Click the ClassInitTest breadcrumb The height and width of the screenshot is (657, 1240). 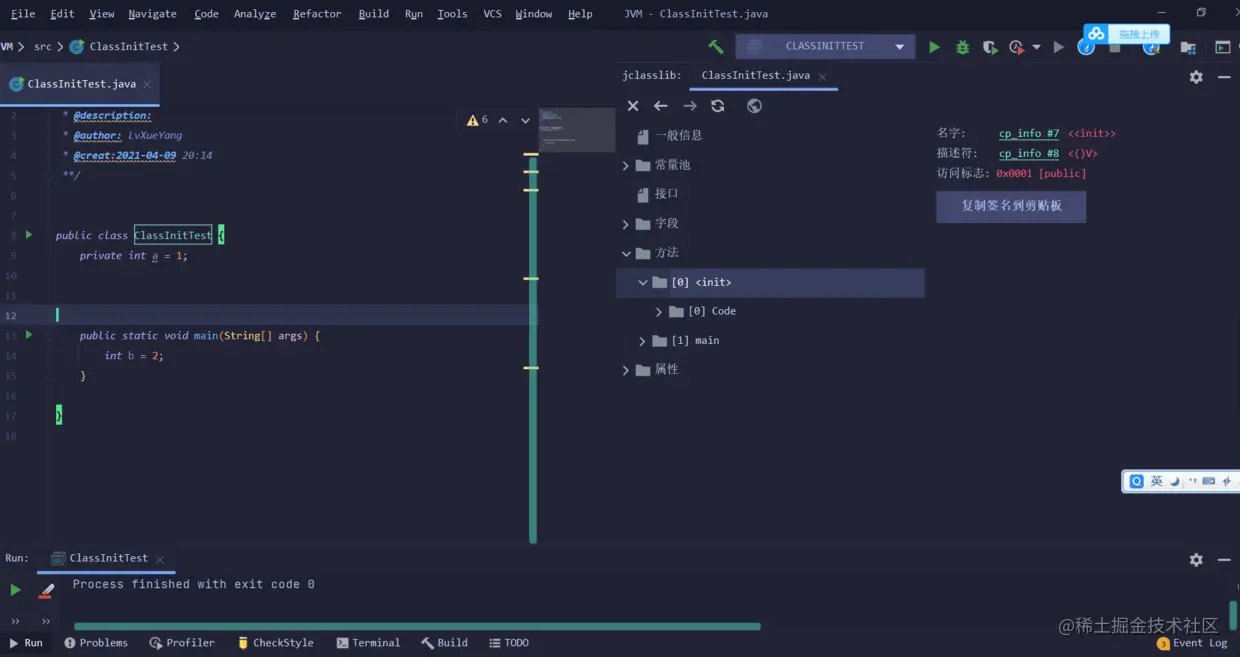(128, 47)
